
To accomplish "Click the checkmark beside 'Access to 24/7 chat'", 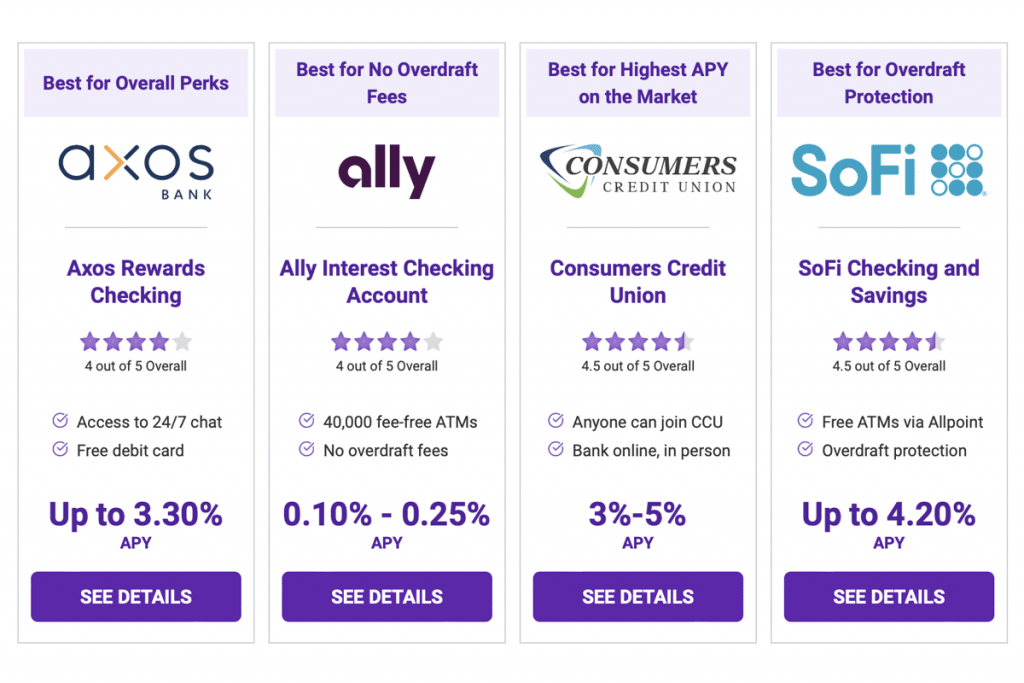I will [x=61, y=422].
